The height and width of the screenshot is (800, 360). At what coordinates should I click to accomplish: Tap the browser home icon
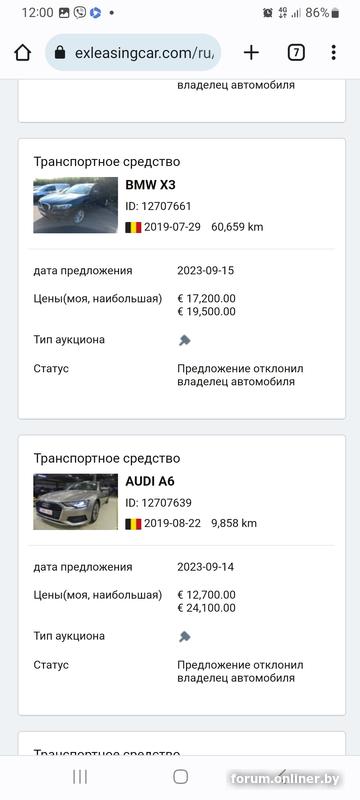[x=22, y=53]
